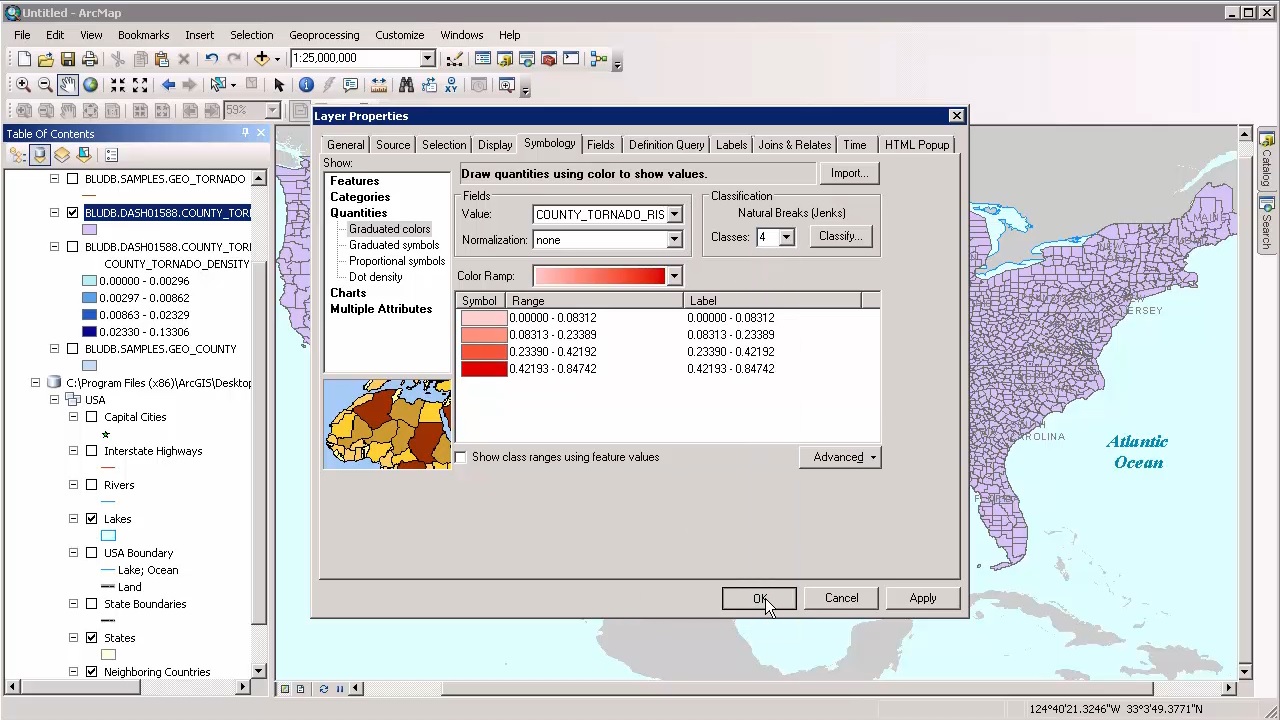Switch to the Joins & Relates tab
Image resolution: width=1280 pixels, height=720 pixels.
pyautogui.click(x=794, y=145)
